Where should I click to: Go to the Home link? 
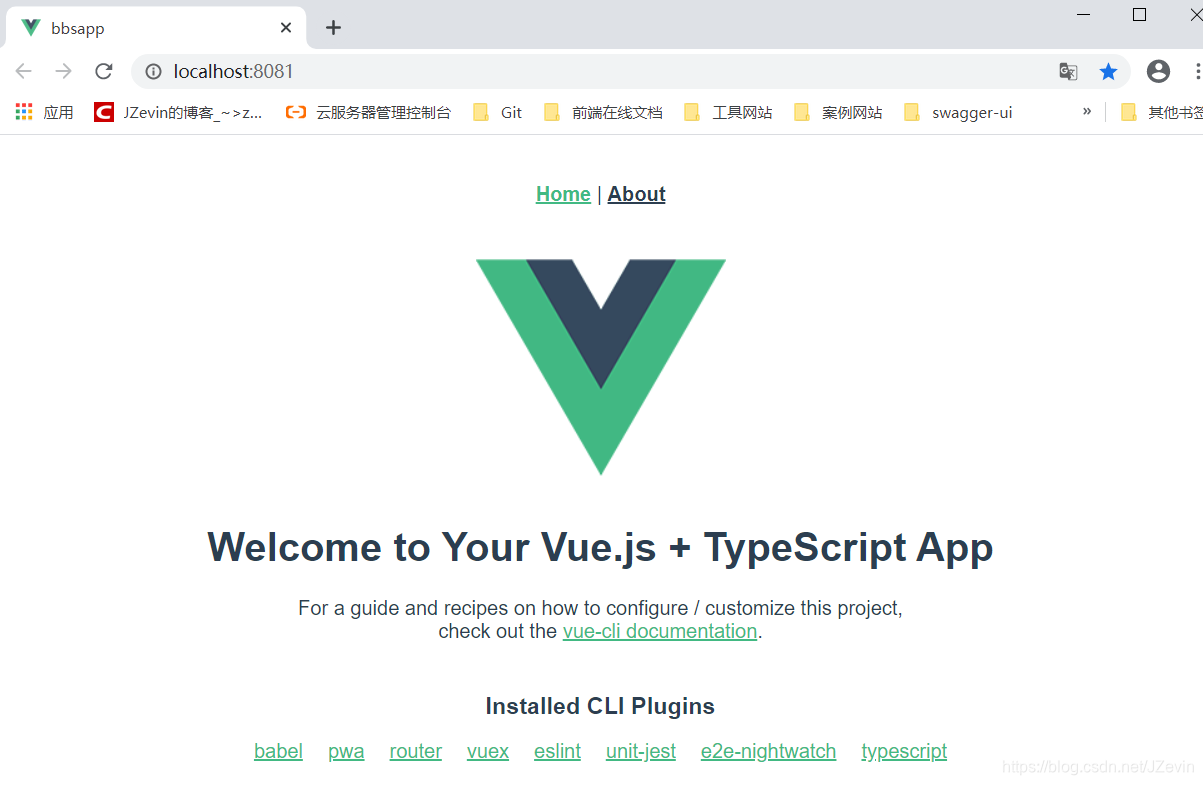click(563, 194)
